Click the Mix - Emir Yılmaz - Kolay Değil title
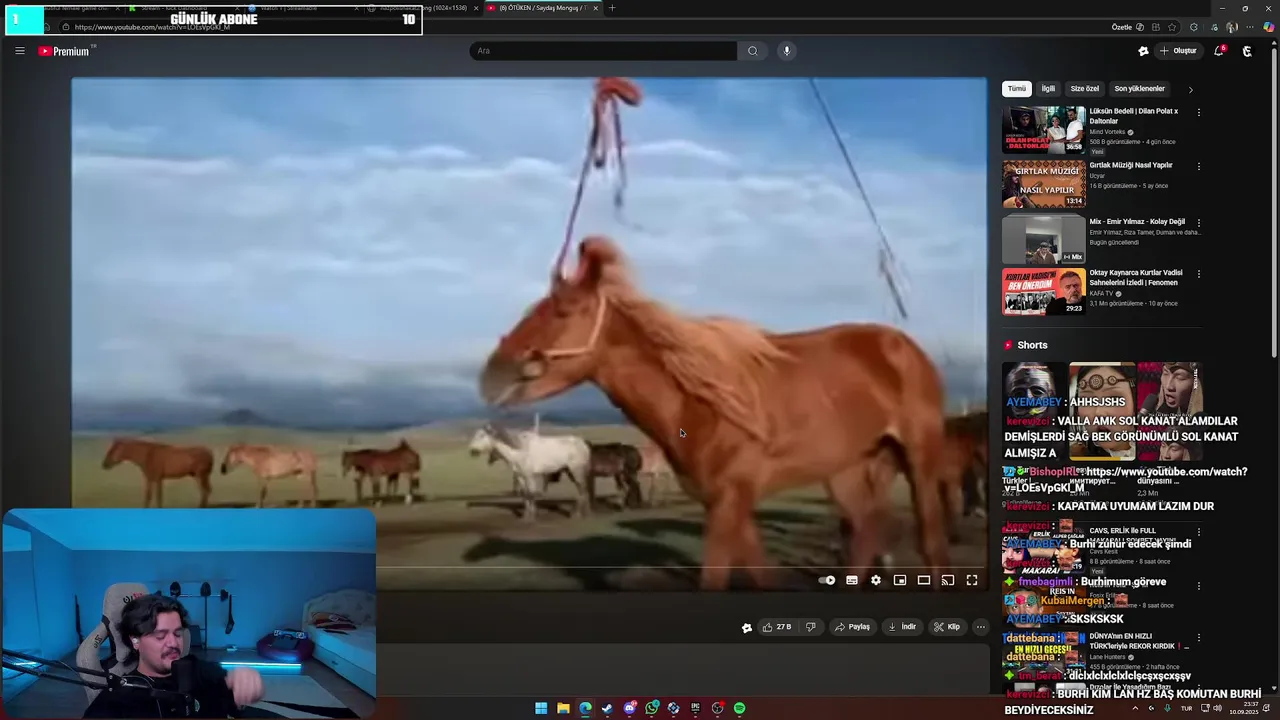Viewport: 1280px width, 720px height. [1137, 222]
